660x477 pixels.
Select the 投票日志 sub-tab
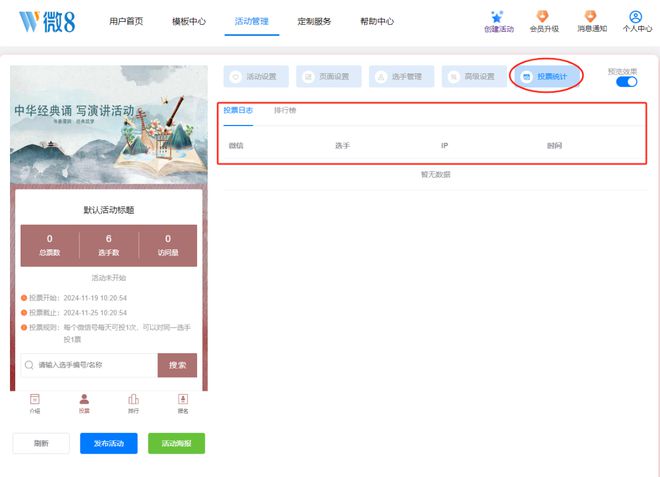238,110
